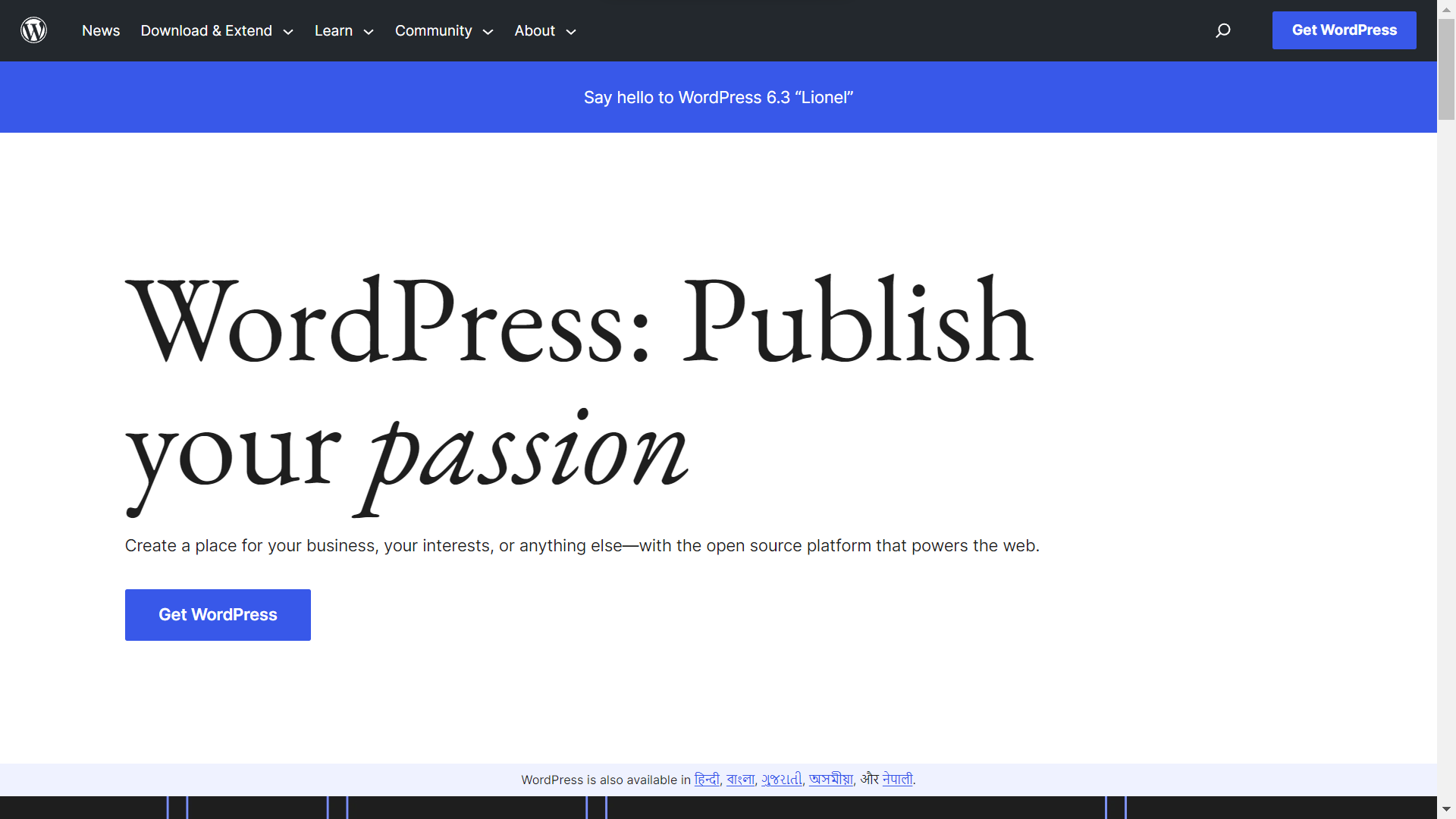Open the WordPress 6.3 Lionel banner link
1456x819 pixels.
[718, 97]
